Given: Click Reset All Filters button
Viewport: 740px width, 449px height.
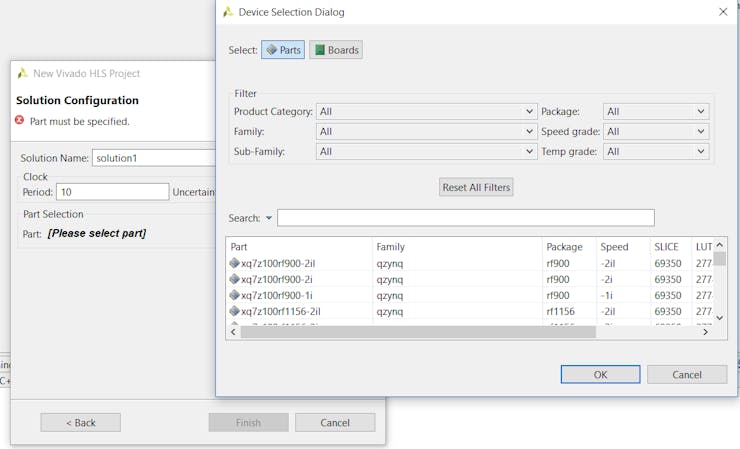Looking at the screenshot, I should click(x=476, y=187).
